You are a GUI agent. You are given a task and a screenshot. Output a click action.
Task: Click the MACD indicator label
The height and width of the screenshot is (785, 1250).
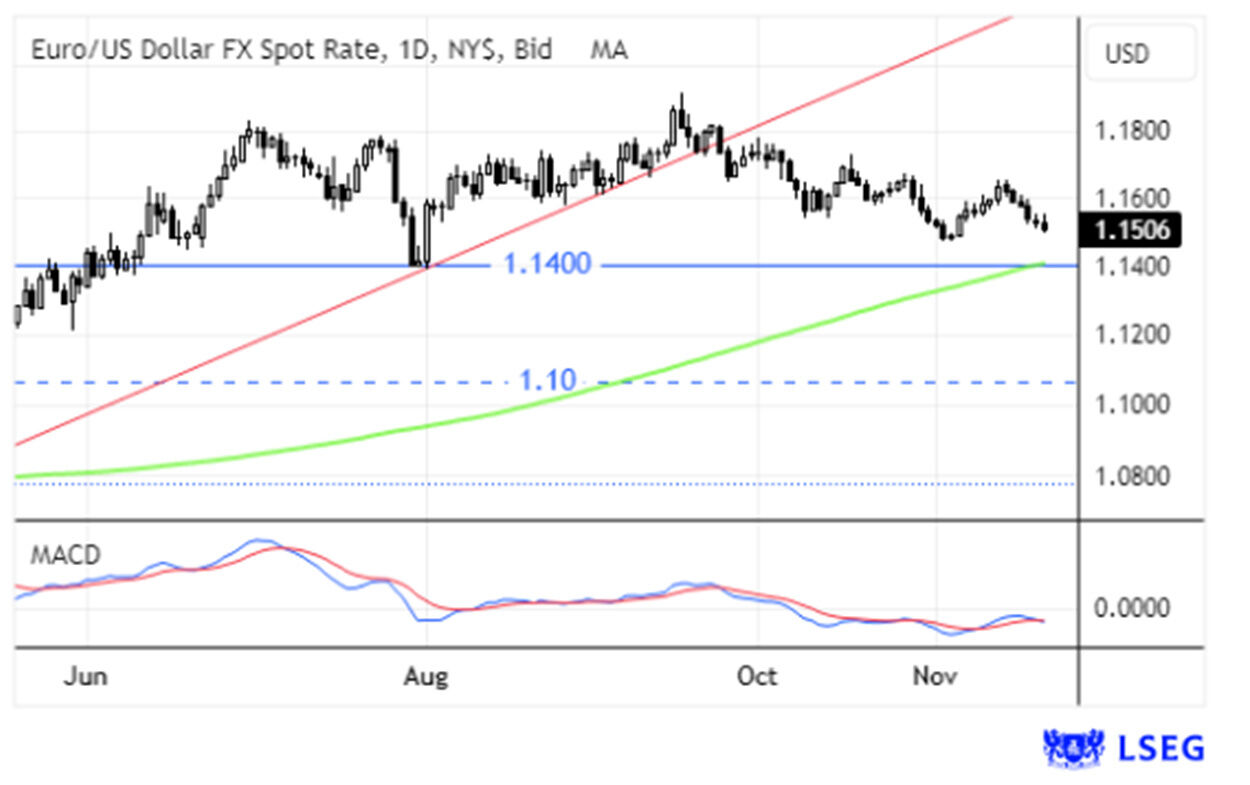64,555
